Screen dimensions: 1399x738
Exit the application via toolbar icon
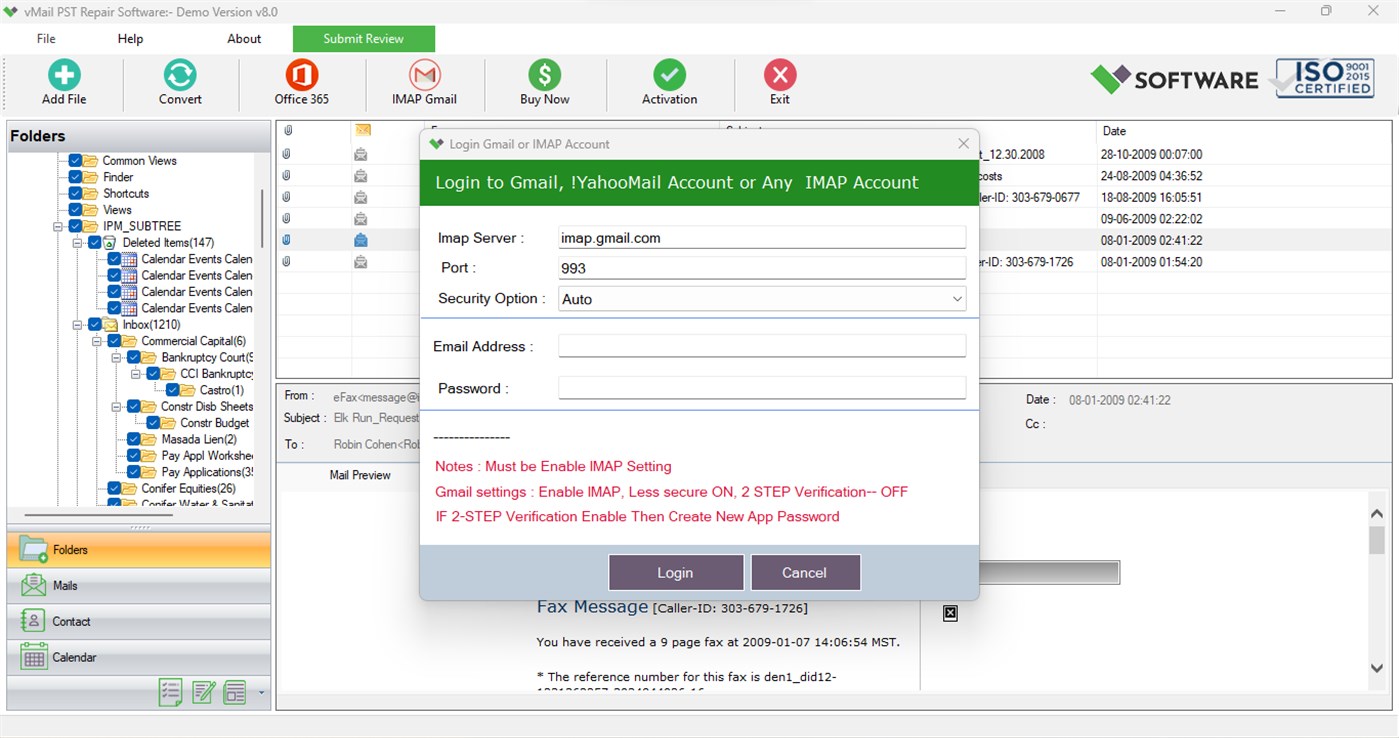point(779,82)
